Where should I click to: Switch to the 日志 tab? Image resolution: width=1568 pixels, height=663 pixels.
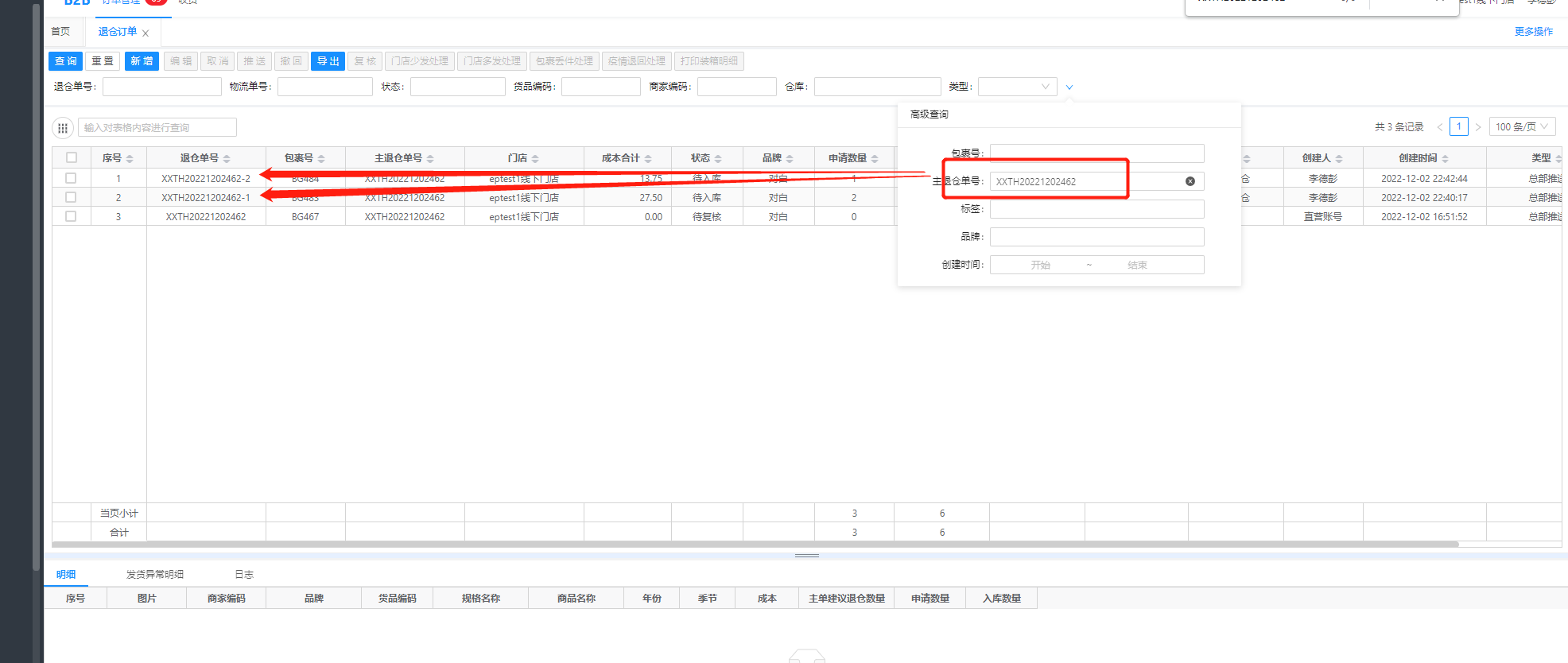[x=243, y=574]
